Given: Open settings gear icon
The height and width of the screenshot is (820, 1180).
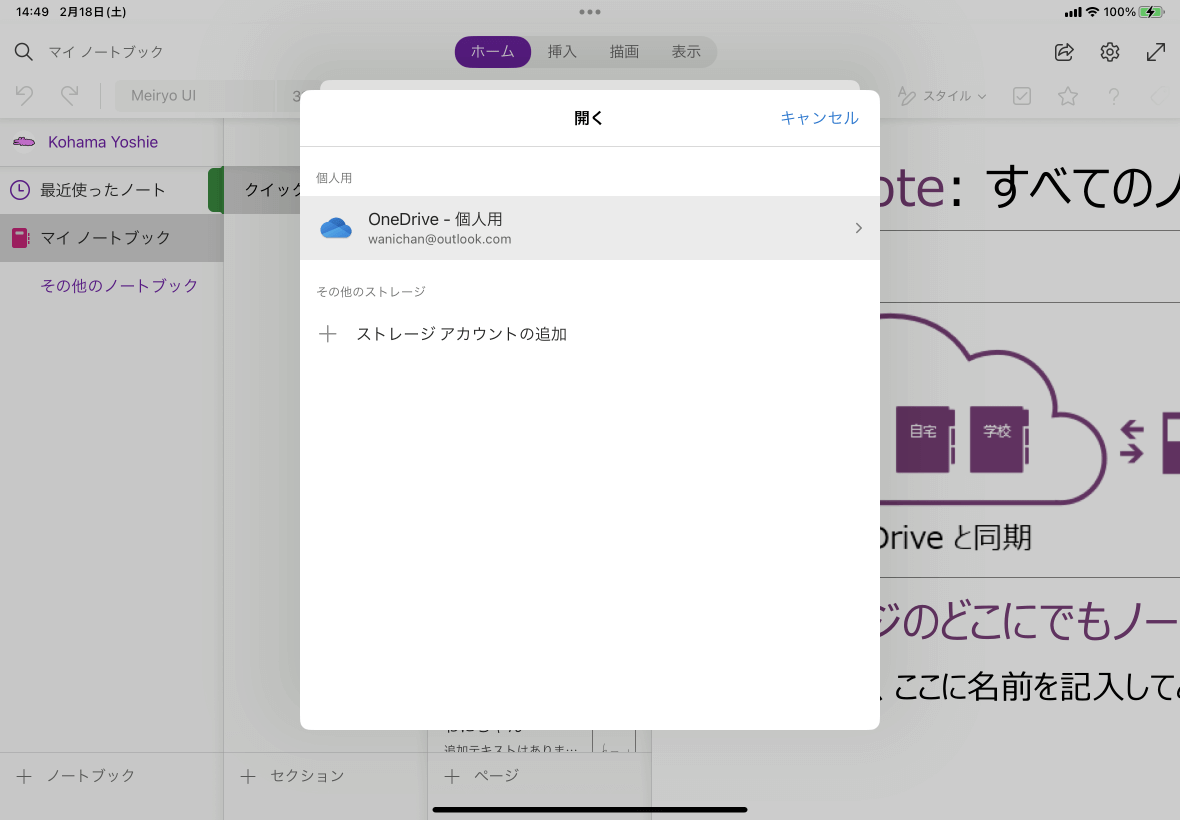Looking at the screenshot, I should (x=1110, y=52).
